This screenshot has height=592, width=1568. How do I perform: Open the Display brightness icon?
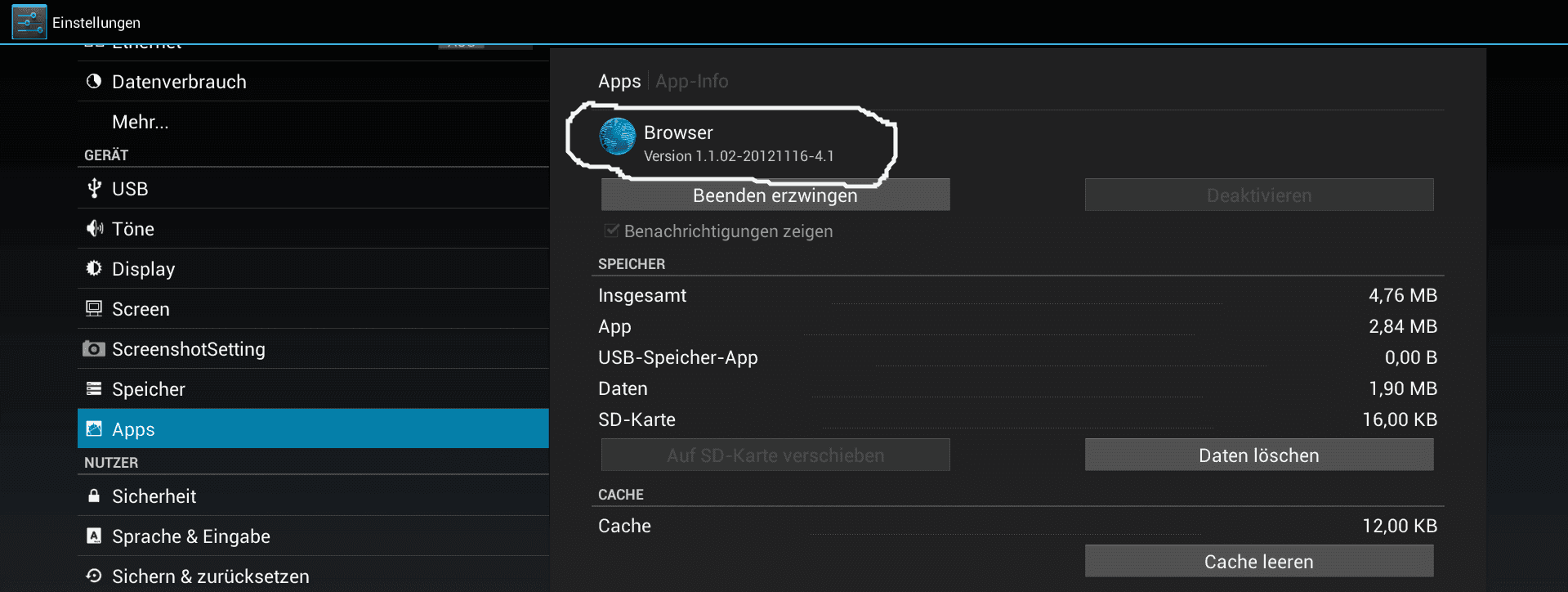click(x=94, y=268)
